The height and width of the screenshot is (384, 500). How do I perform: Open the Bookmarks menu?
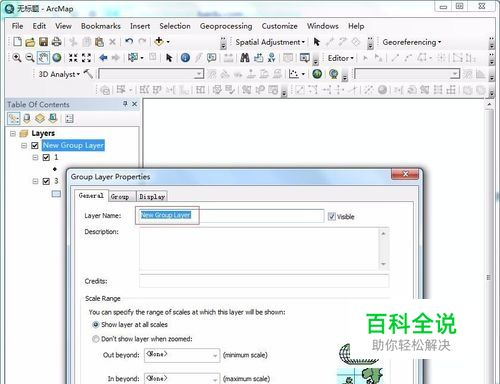coord(101,26)
